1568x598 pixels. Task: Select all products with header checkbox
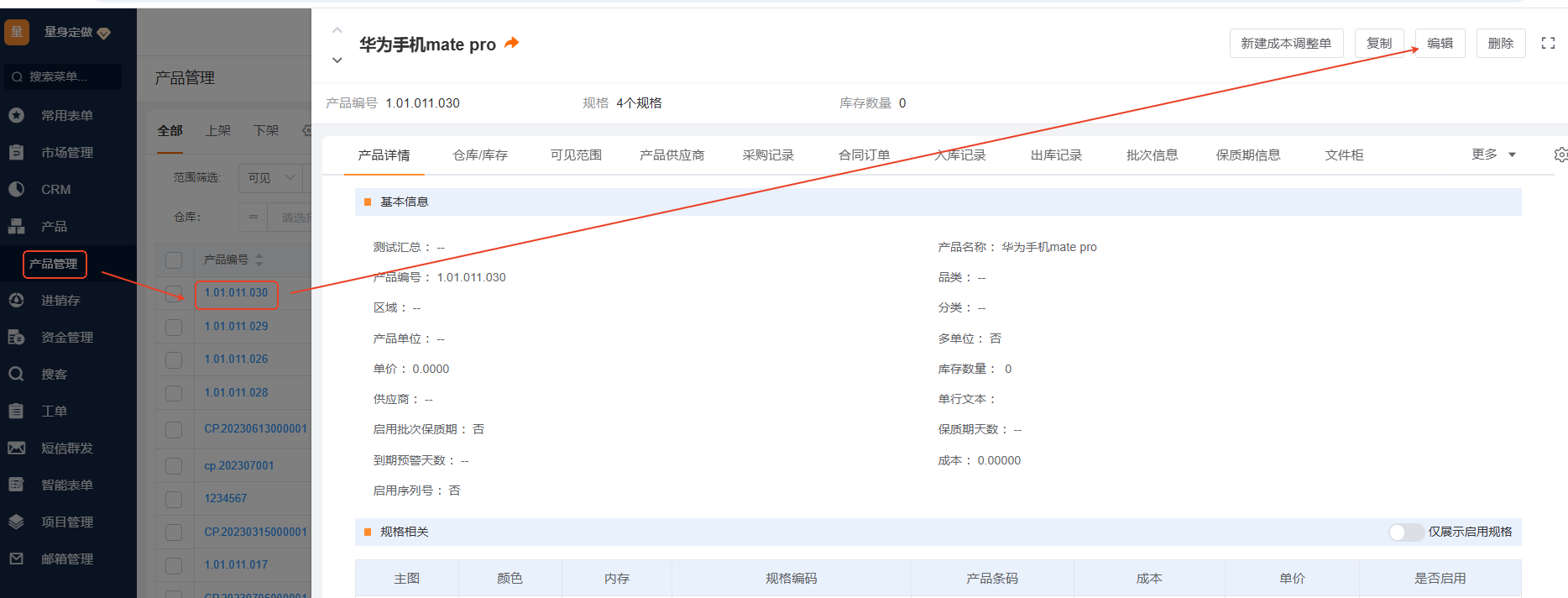[x=174, y=260]
